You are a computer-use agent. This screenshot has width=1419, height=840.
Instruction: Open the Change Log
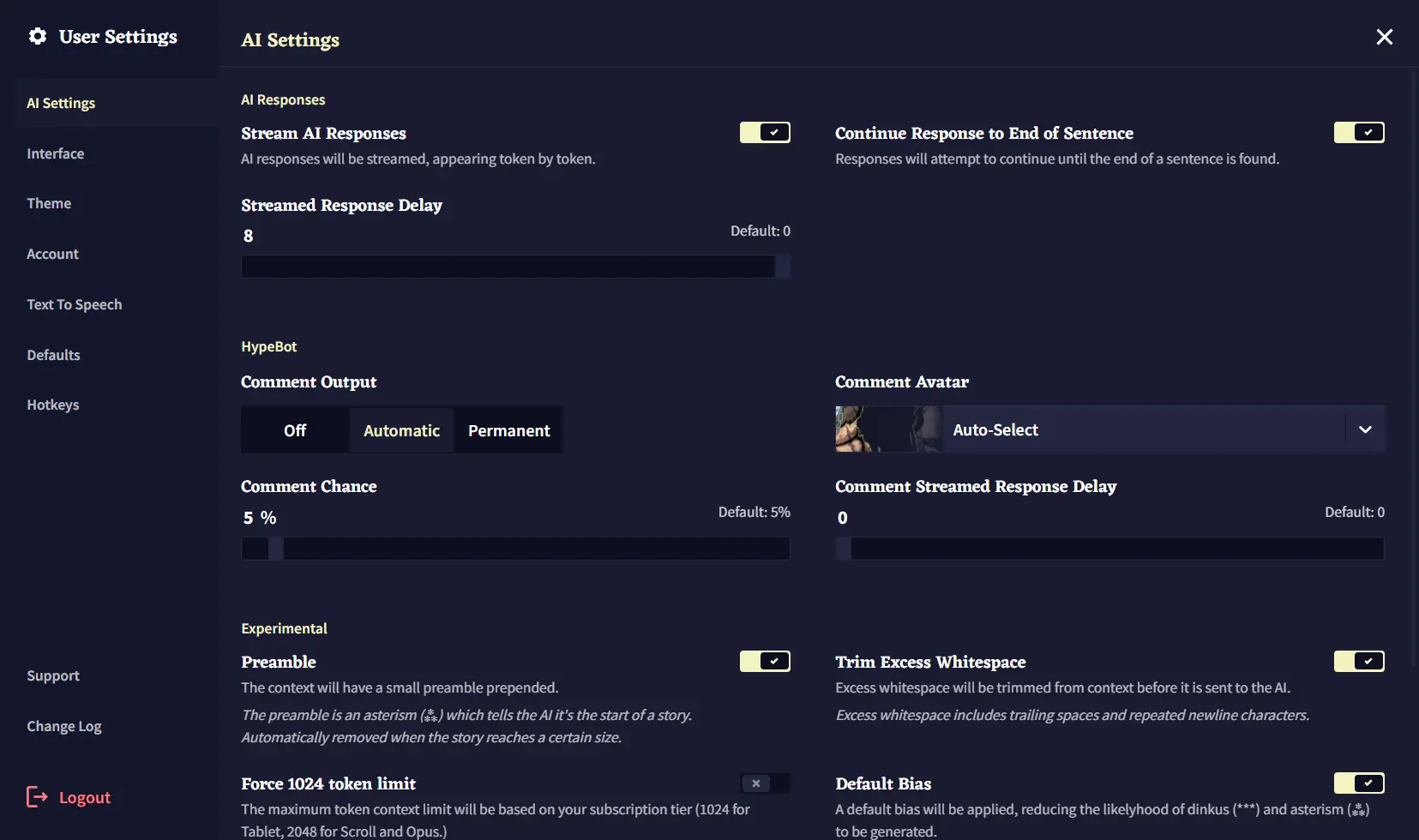63,725
